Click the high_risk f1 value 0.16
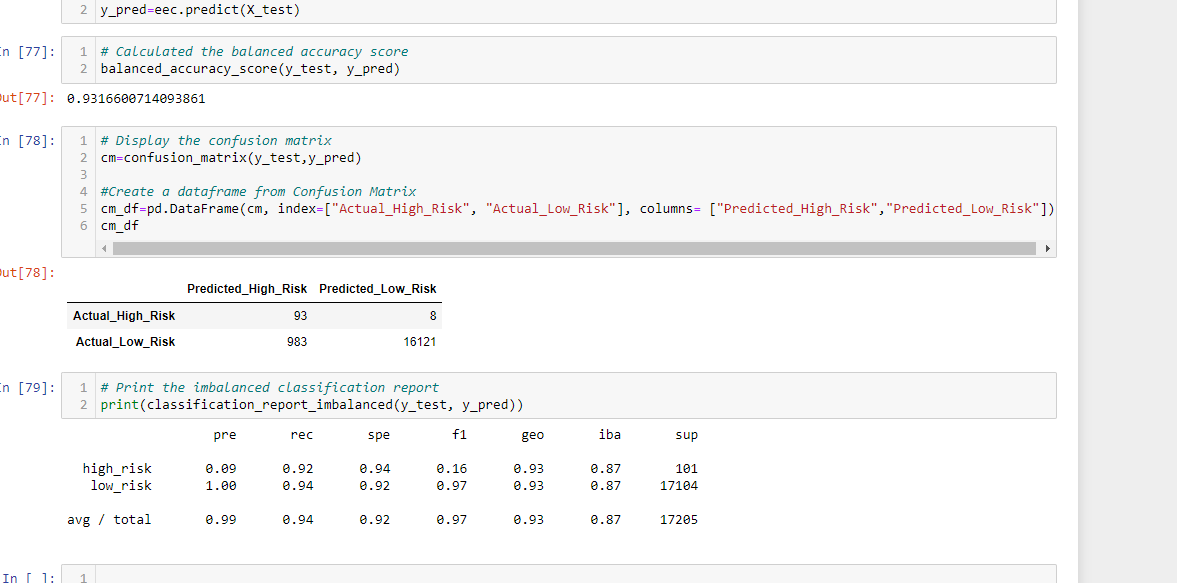Screen dimensions: 1177x583 click(452, 469)
